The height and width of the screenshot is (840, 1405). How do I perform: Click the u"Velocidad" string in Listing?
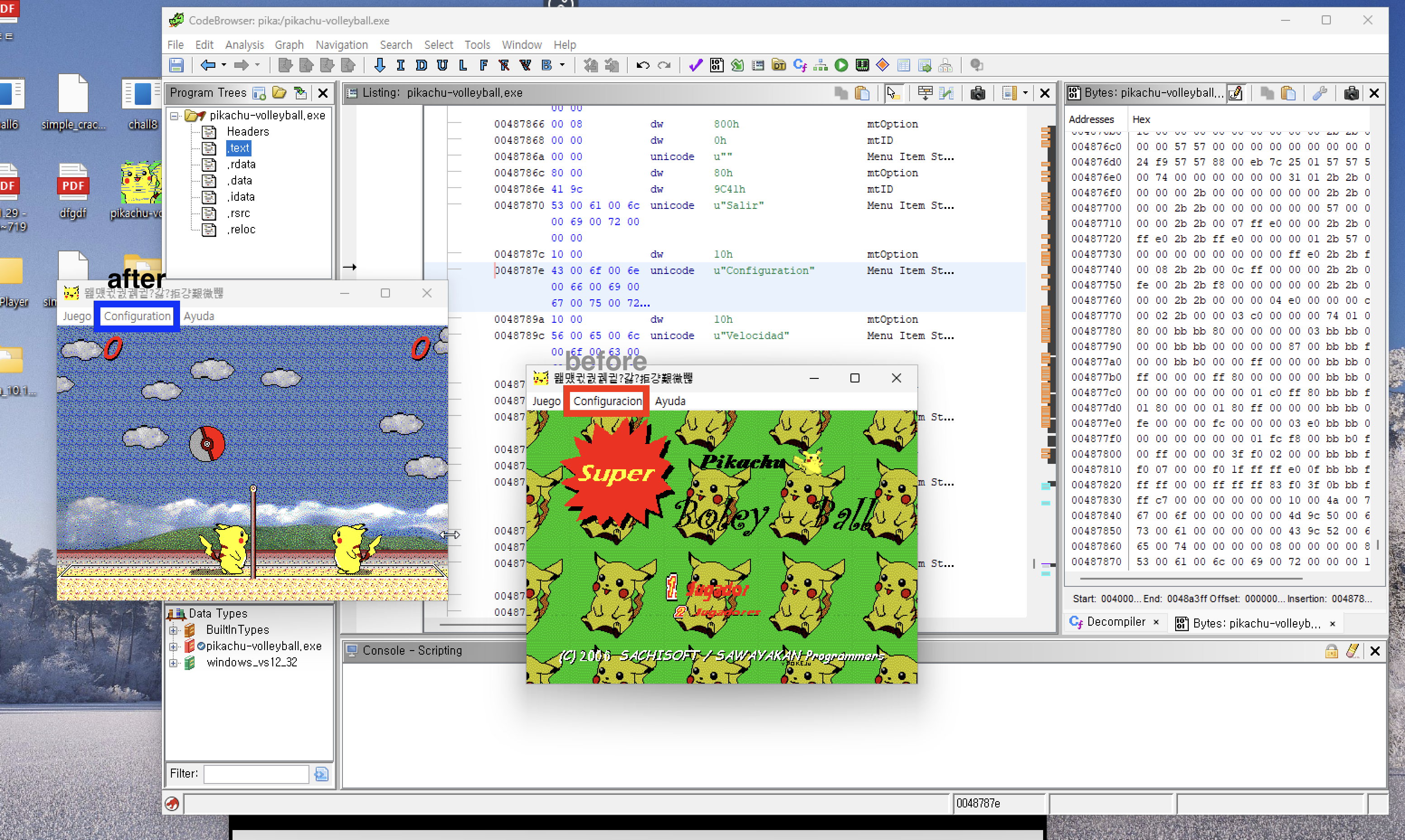point(751,336)
